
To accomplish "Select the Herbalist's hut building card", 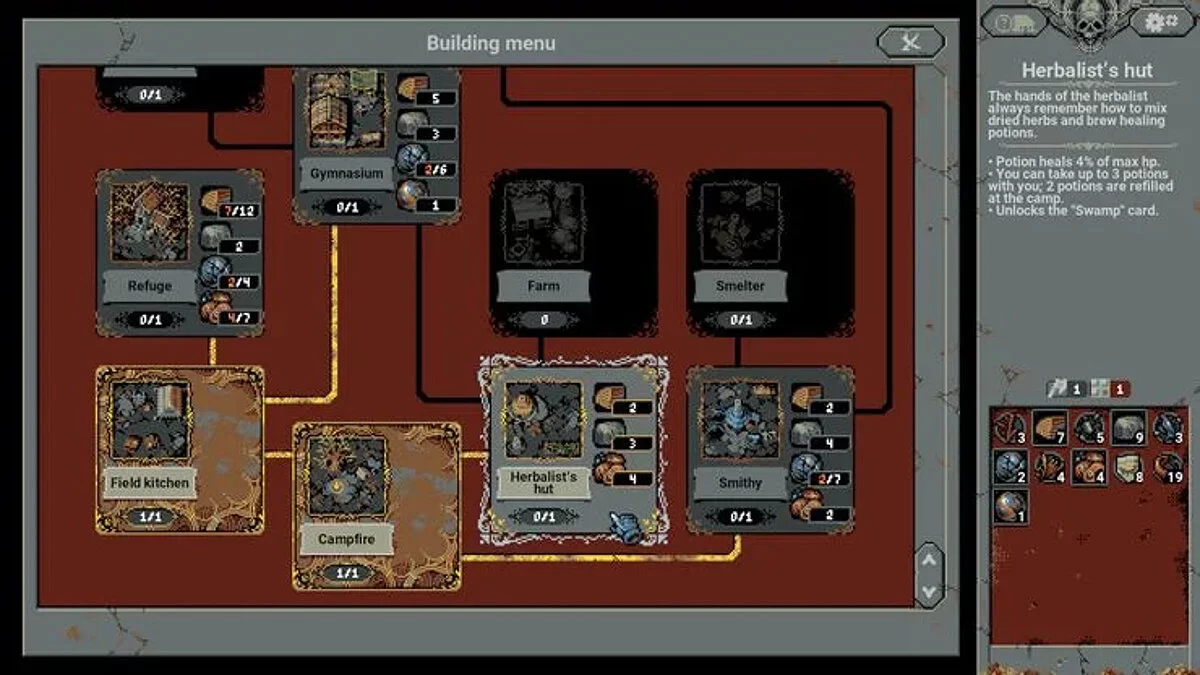I will (x=574, y=450).
